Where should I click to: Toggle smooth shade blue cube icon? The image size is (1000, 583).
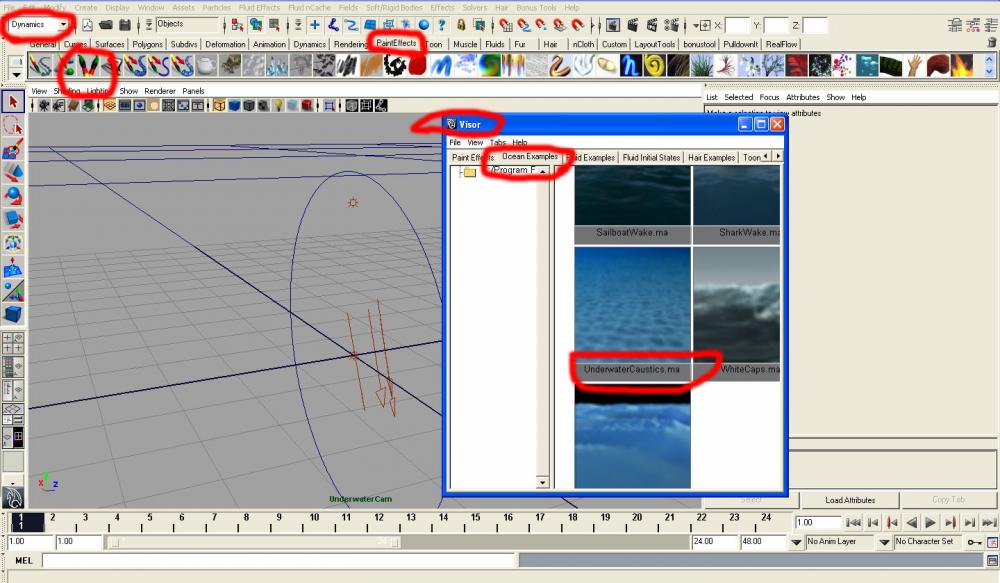coord(234,105)
